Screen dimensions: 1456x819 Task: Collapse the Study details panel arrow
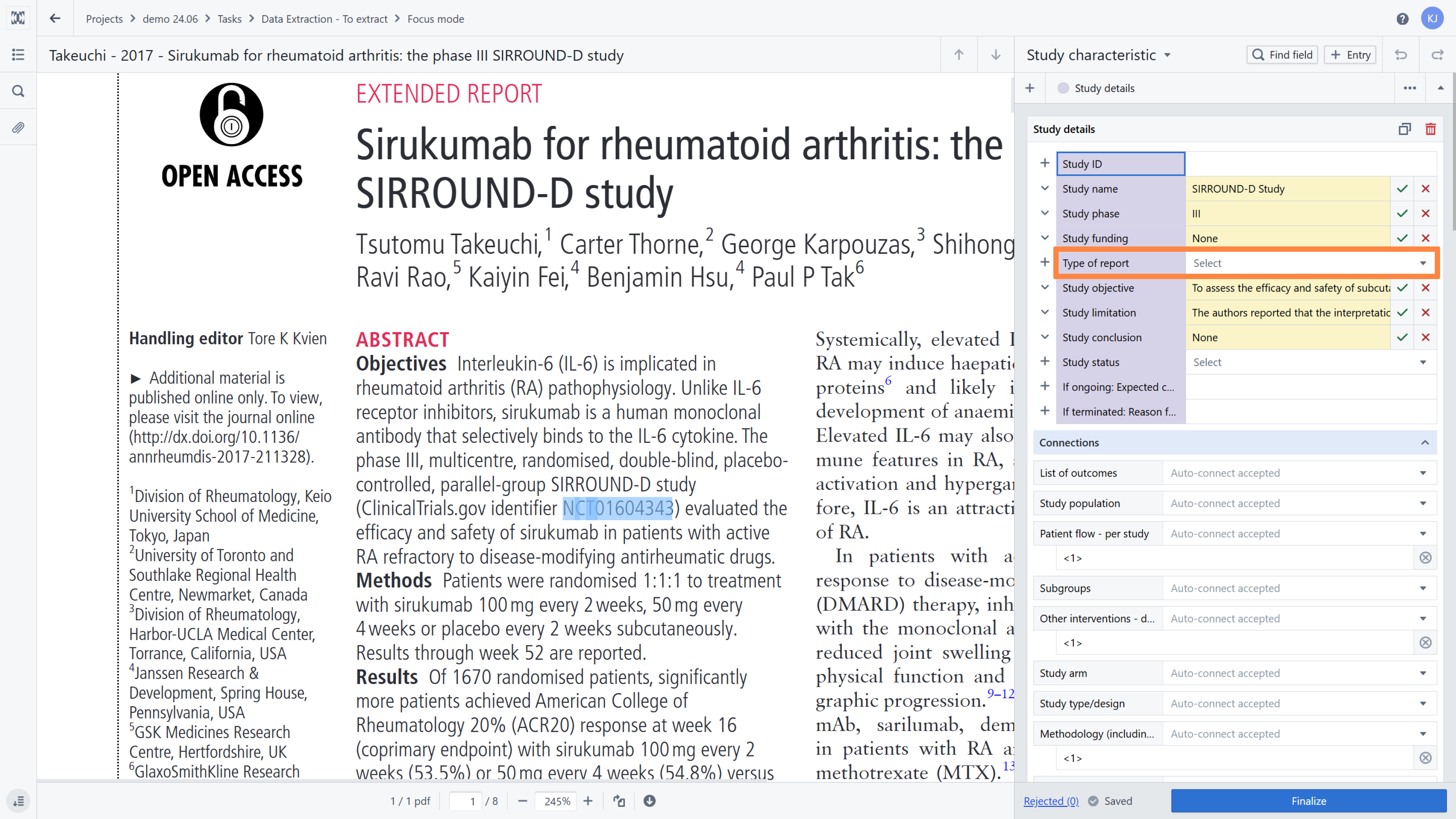pyautogui.click(x=1440, y=88)
